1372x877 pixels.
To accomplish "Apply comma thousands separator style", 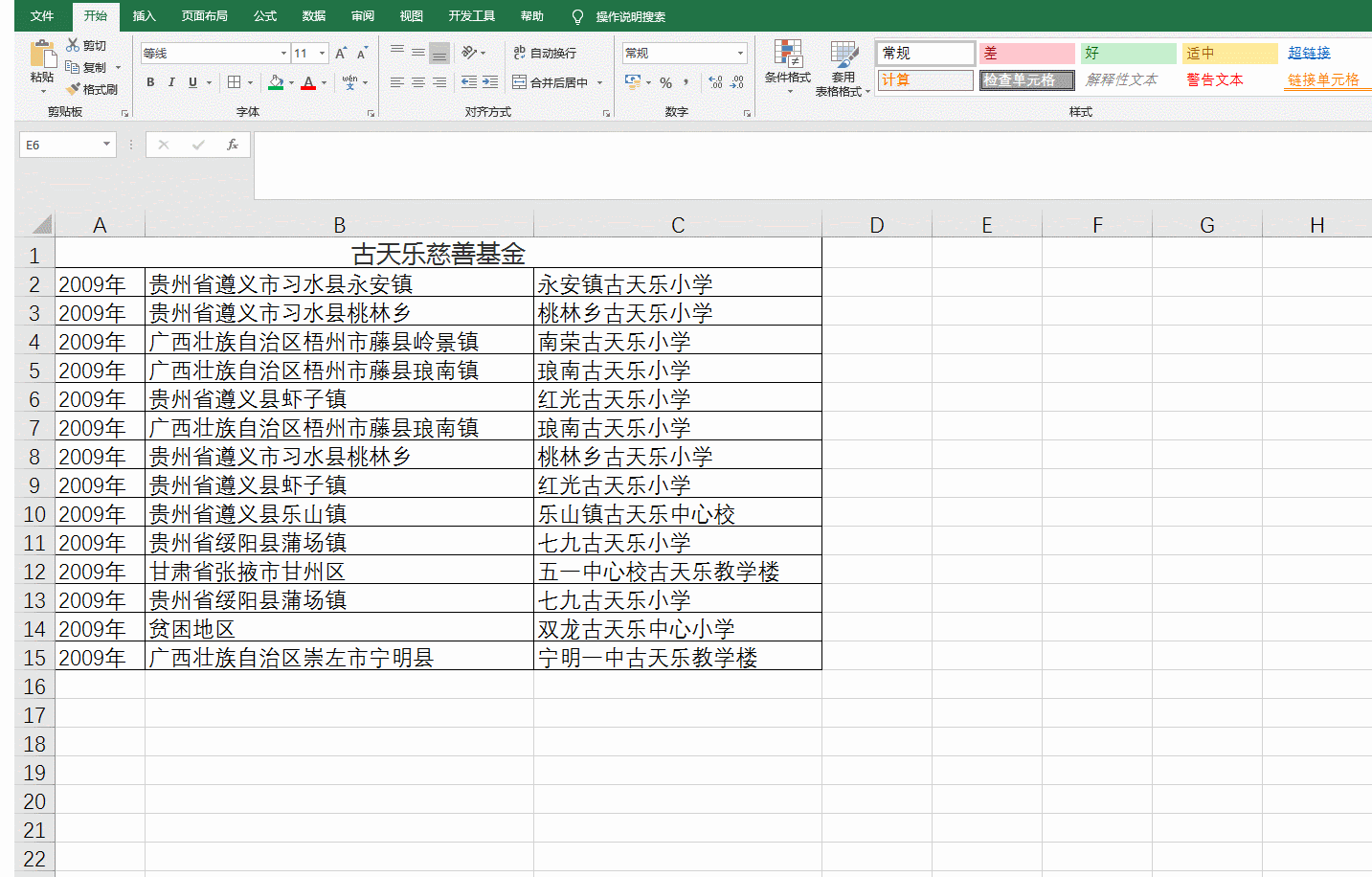I will click(686, 82).
